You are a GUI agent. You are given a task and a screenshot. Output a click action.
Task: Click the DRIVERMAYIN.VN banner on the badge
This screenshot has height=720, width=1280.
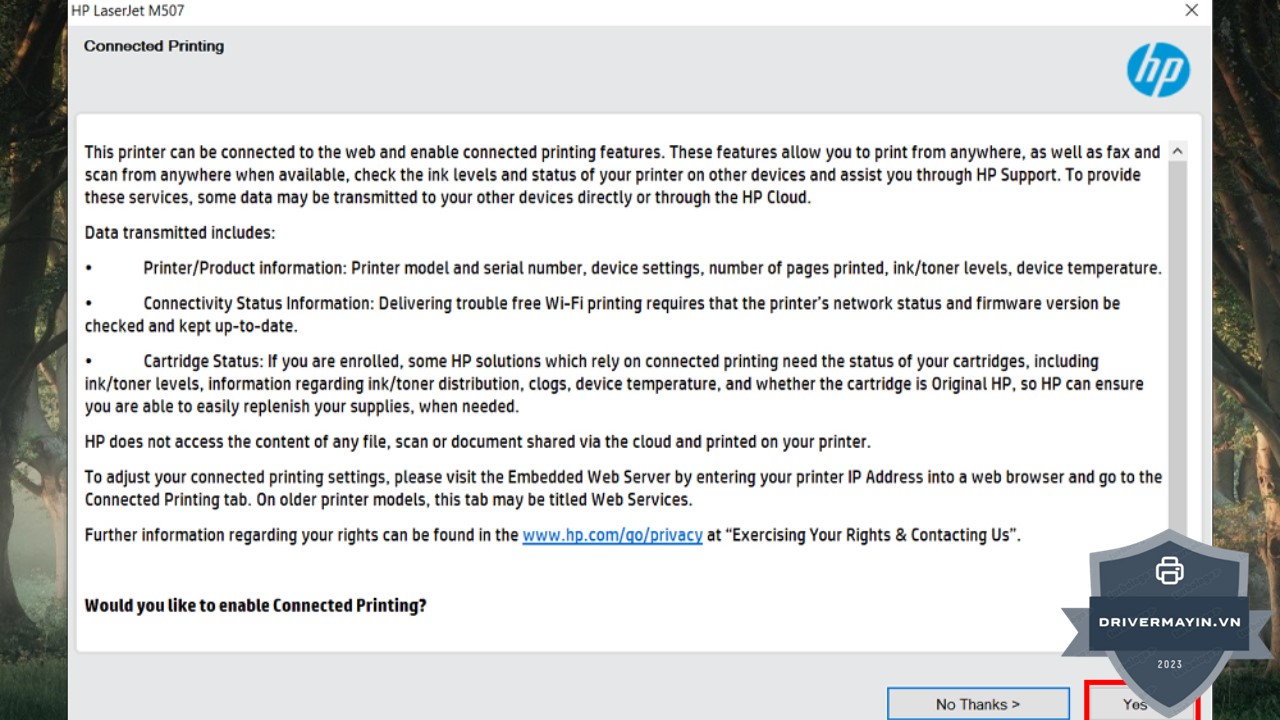click(x=1169, y=622)
